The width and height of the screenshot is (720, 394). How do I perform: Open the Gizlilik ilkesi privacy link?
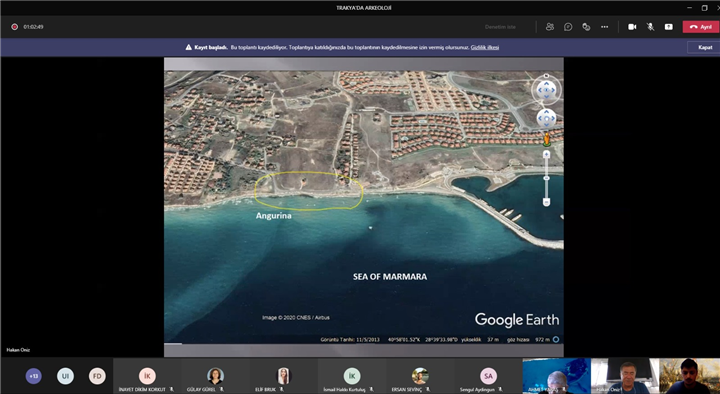(484, 47)
